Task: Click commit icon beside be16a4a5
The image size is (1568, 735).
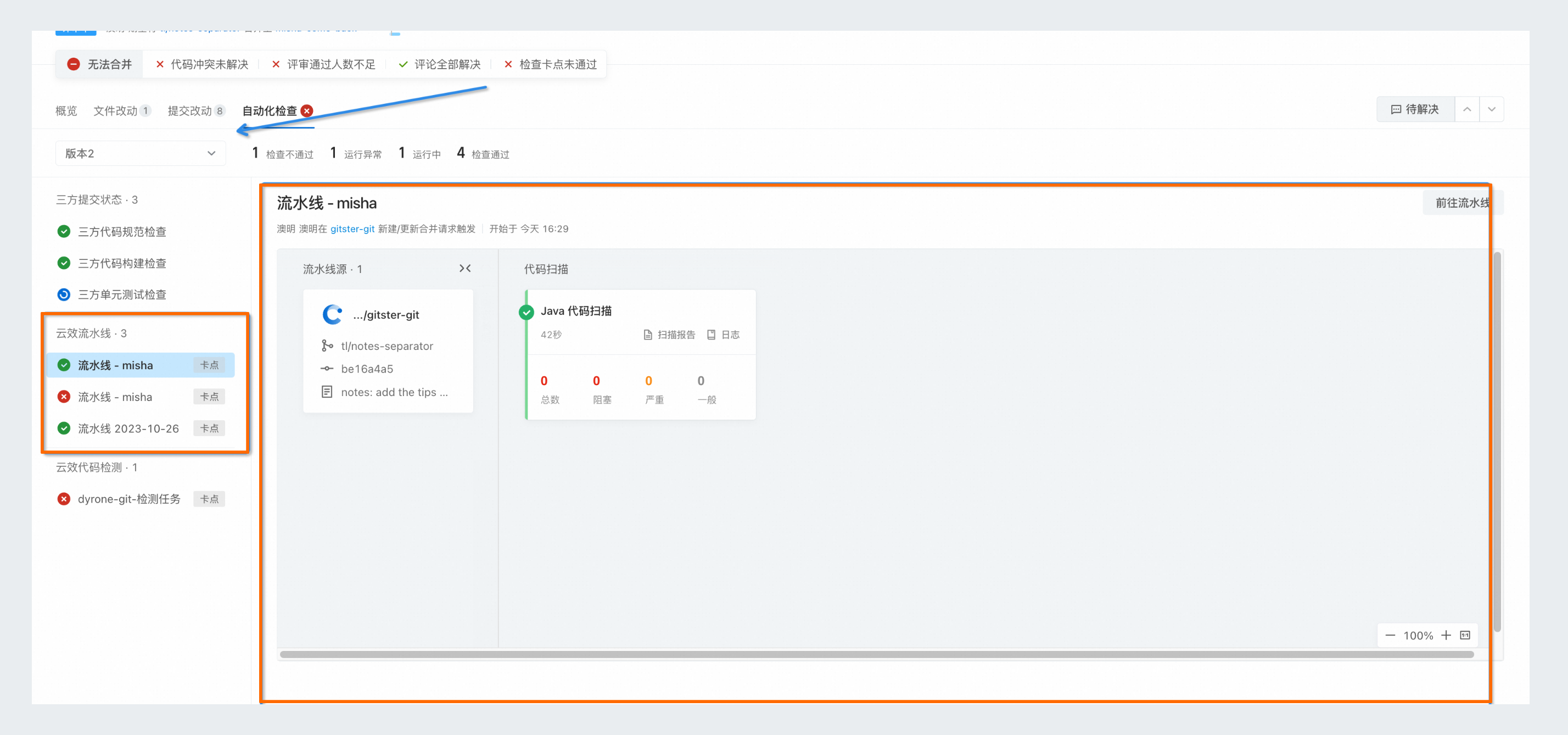Action: [327, 369]
